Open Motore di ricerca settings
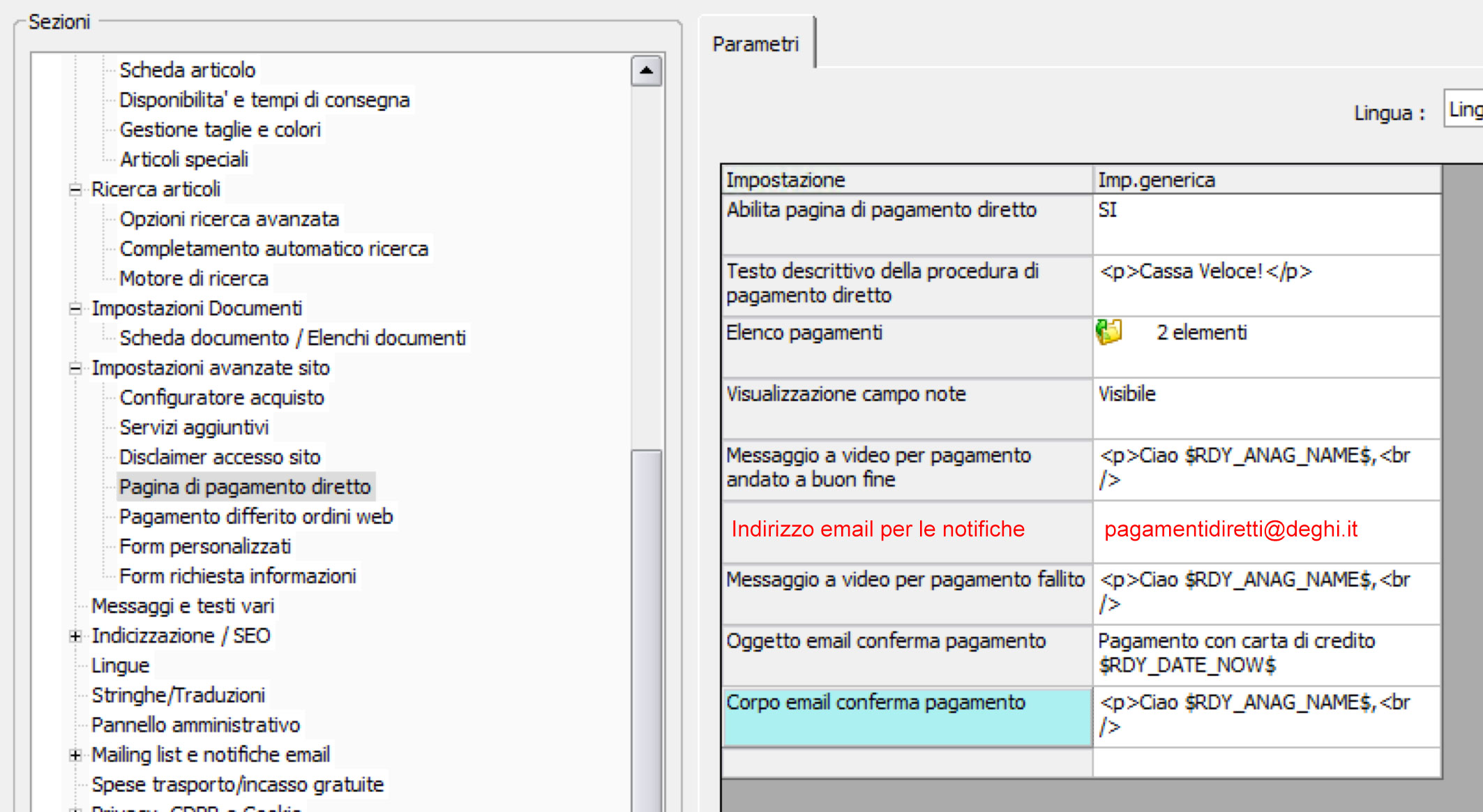1483x812 pixels. 194,279
